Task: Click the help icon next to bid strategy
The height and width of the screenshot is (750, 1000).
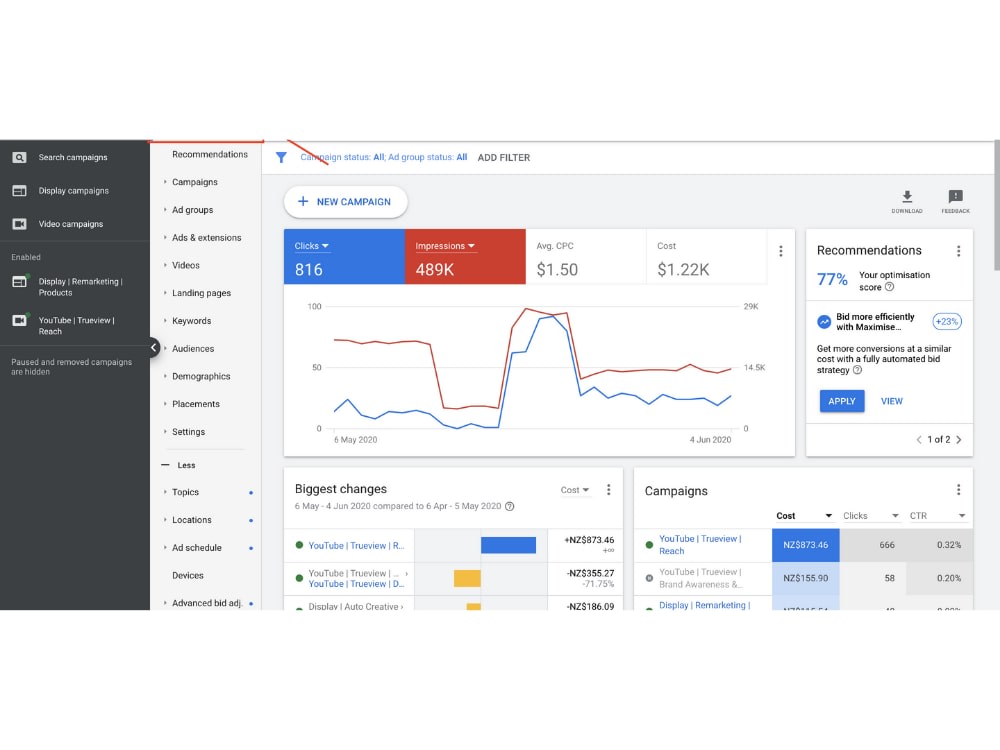Action: (x=857, y=370)
